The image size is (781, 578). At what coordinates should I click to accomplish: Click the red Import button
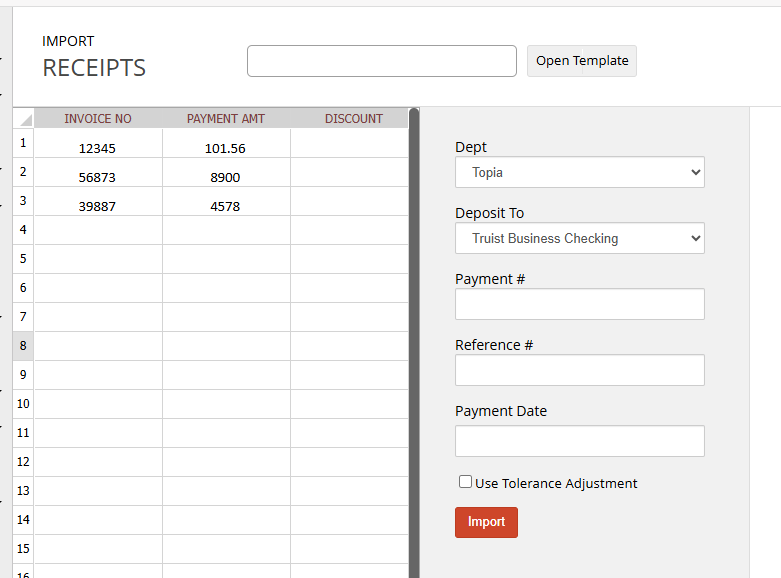(x=486, y=522)
